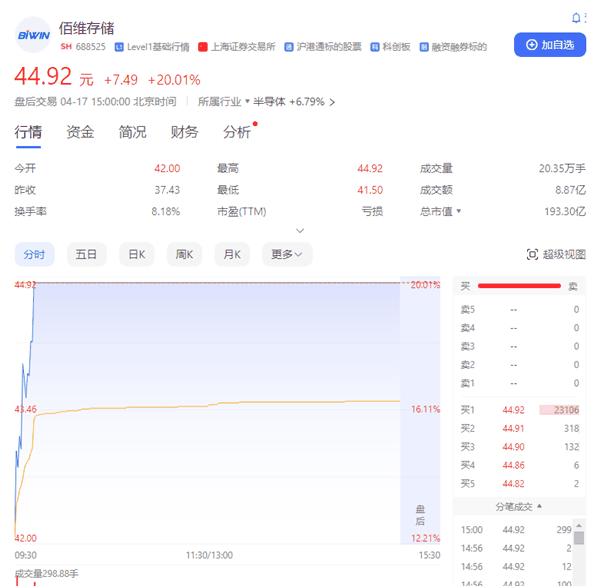Click the 沪港通标的股票 tag icon
The width and height of the screenshot is (600, 586).
coord(289,47)
